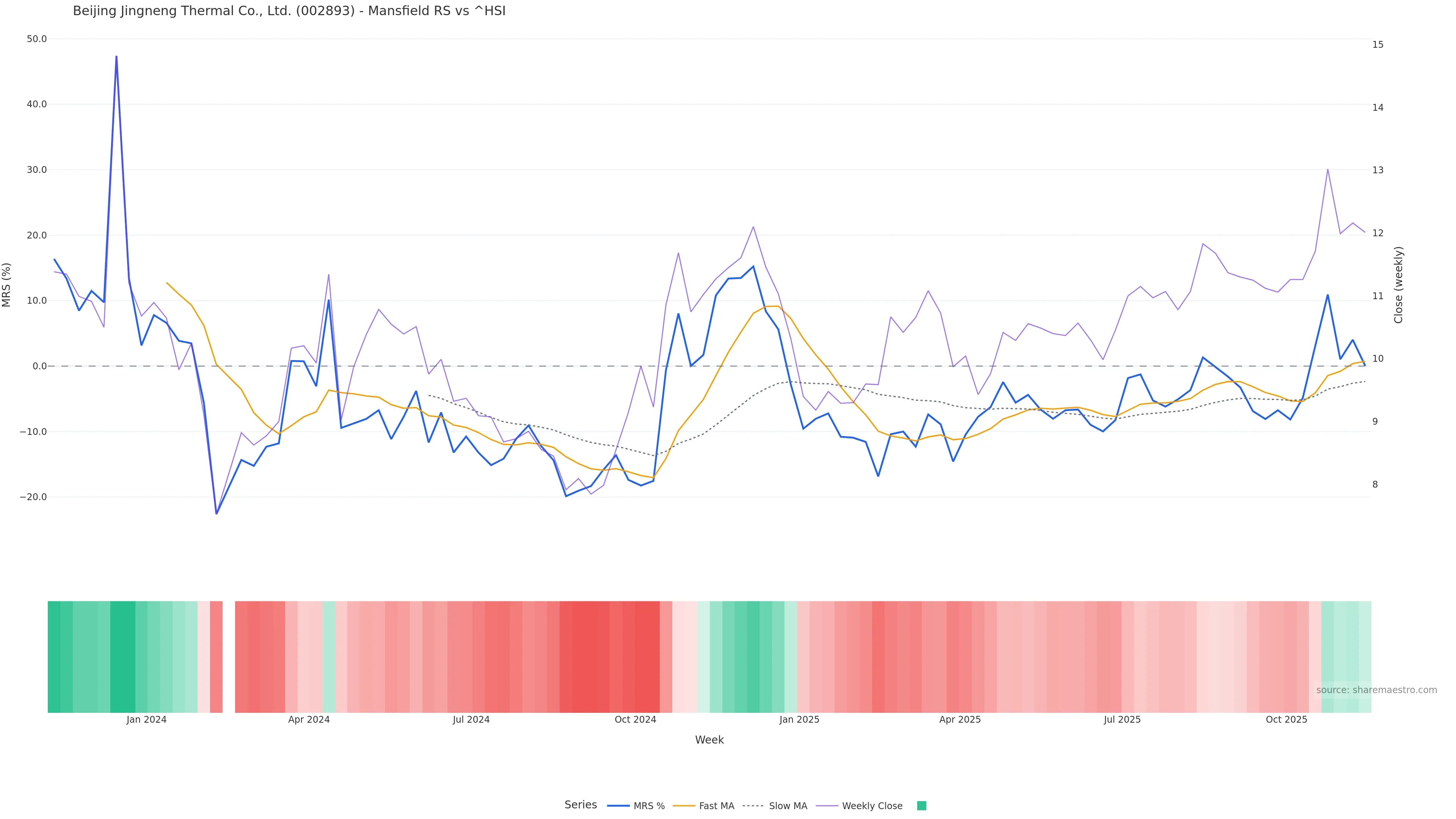Click the 50.0 tick on MRS axis

tap(37, 39)
